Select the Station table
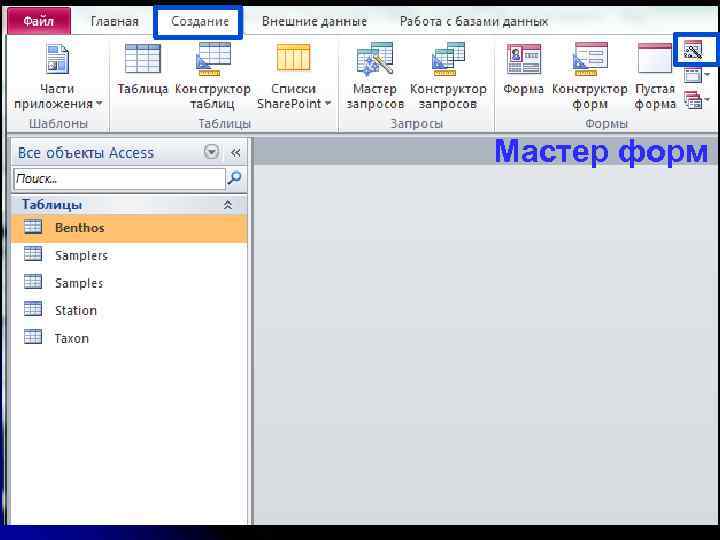The image size is (720, 540). pyautogui.click(x=129, y=310)
